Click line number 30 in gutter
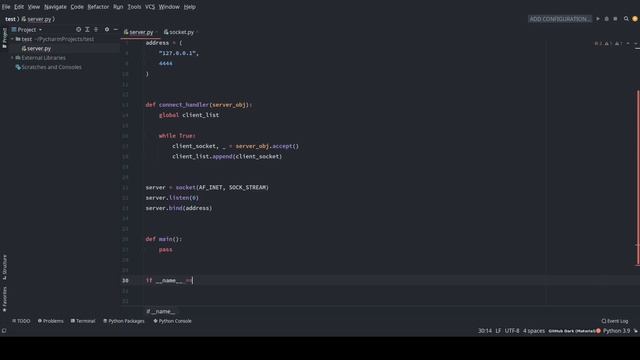This screenshot has width=640, height=360. [125, 280]
